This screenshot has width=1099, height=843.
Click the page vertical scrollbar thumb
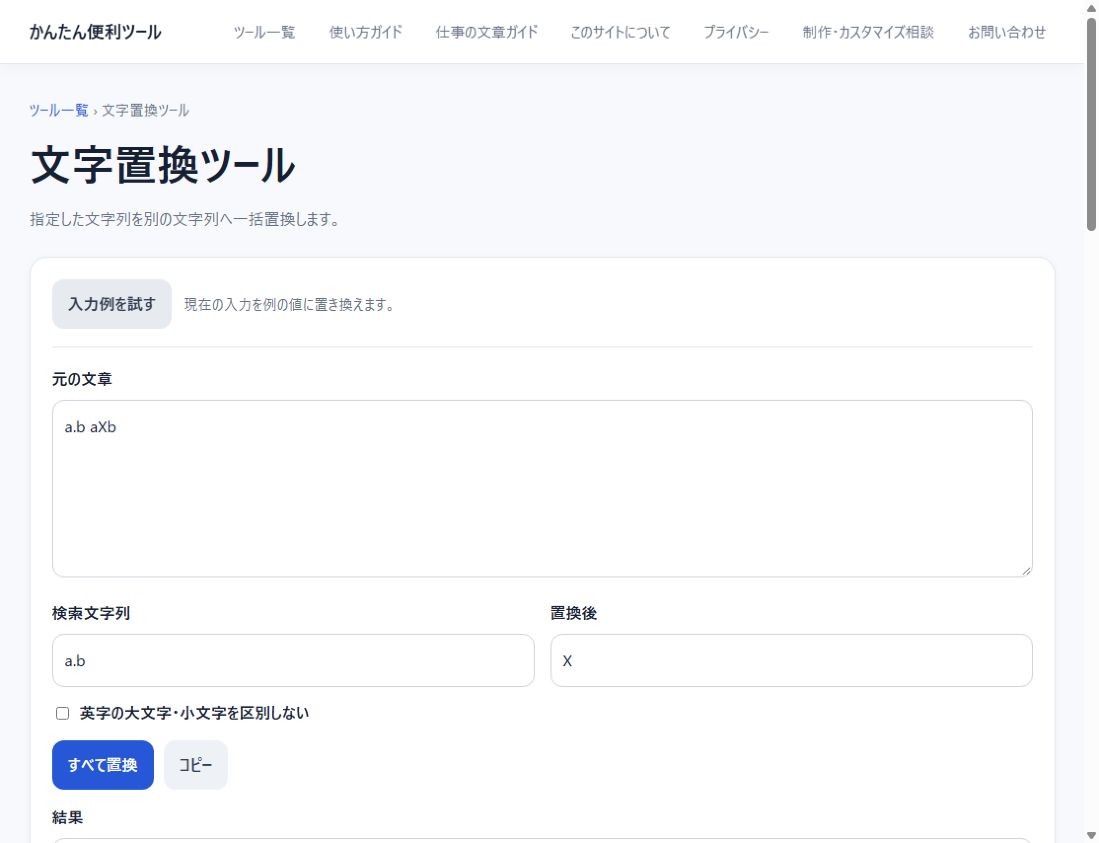point(1091,124)
